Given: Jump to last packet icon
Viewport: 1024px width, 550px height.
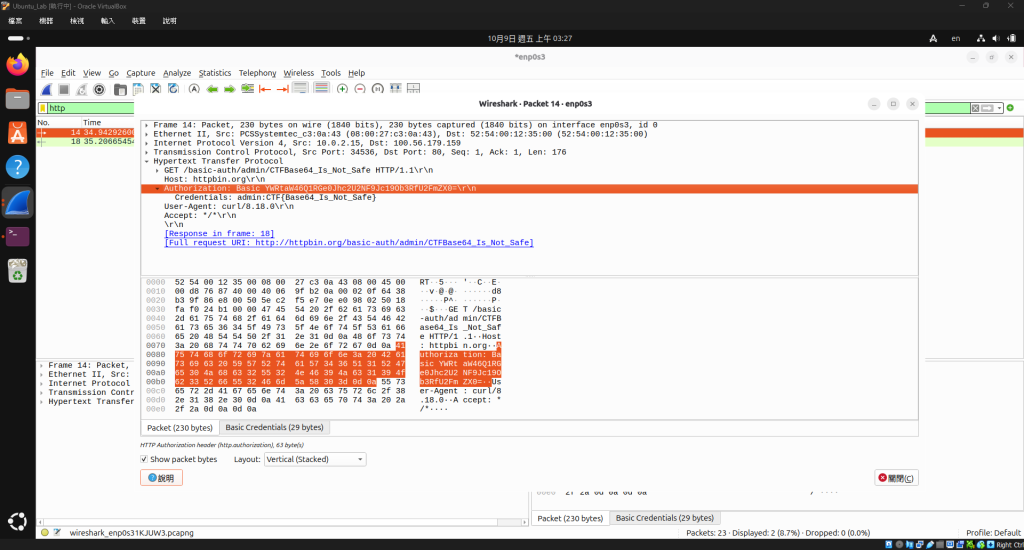Looking at the screenshot, I should (x=282, y=89).
